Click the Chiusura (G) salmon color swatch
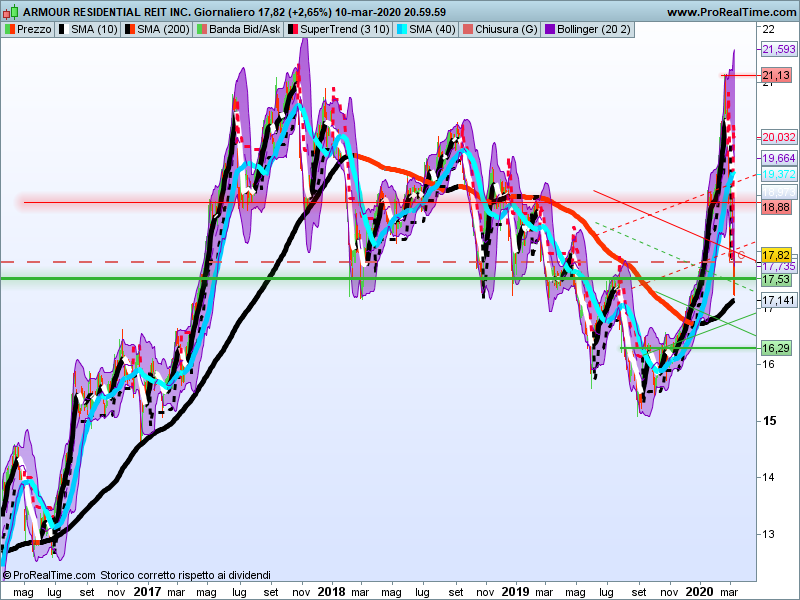This screenshot has width=800, height=600. (467, 30)
